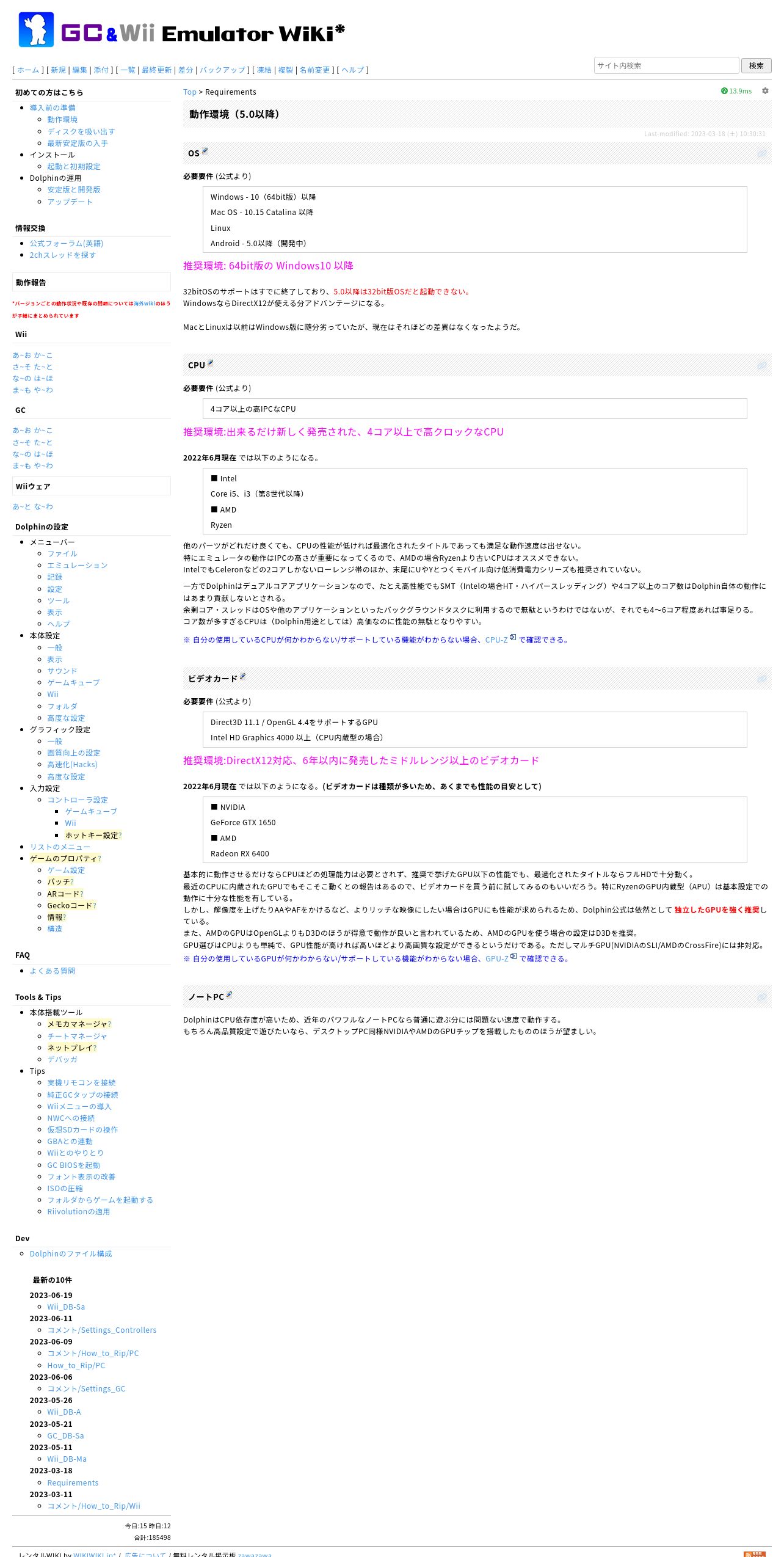Open Wiiウェア あ~と index link
784x1557 pixels.
point(21,506)
